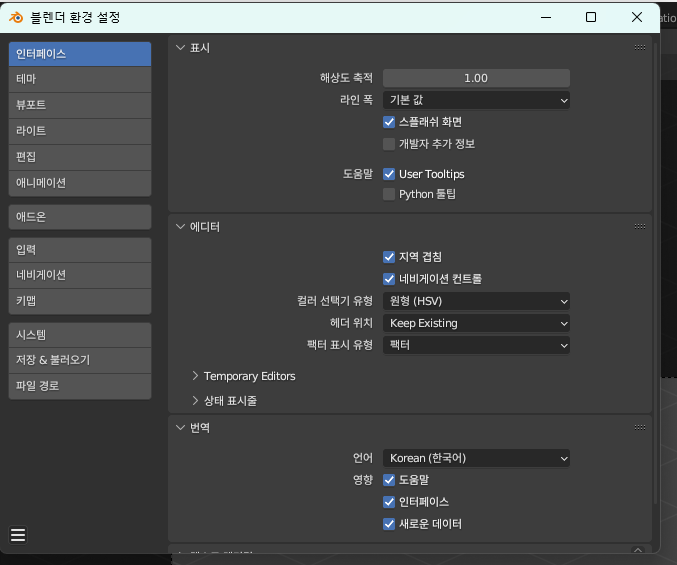Screen dimensions: 677x565
Task: Grab the 표시 panel drag handle dots
Action: (x=640, y=47)
